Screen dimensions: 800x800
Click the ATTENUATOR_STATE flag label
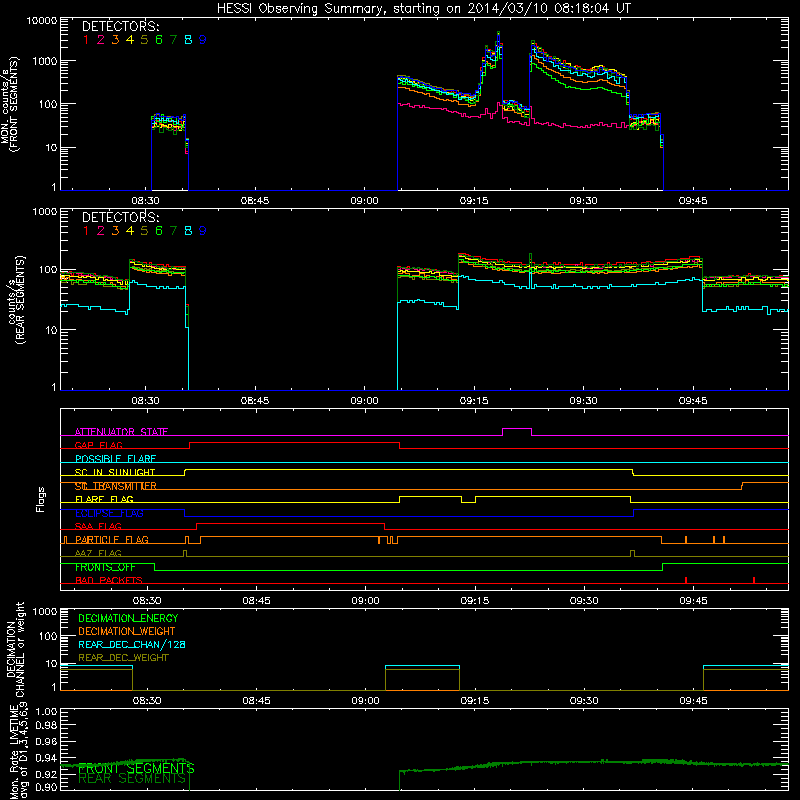121,432
